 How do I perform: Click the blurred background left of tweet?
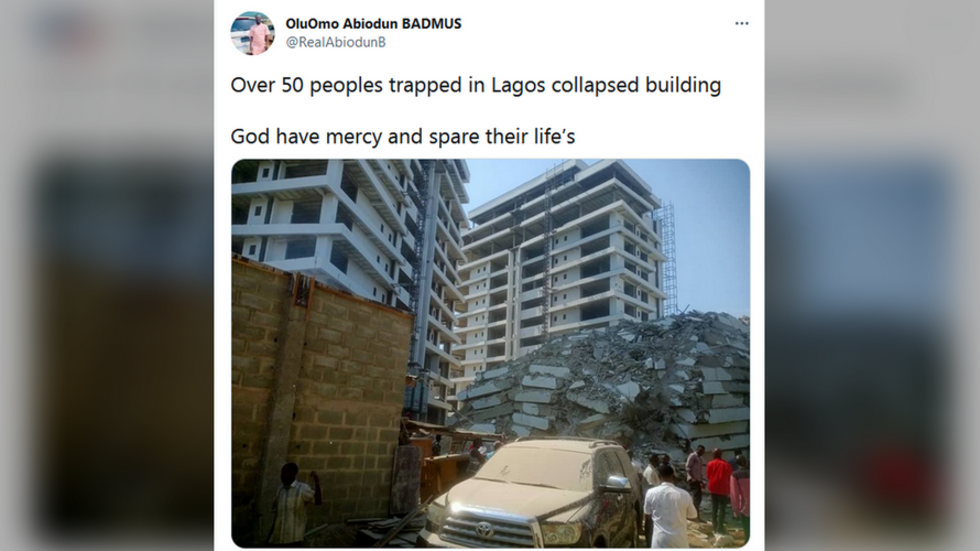pos(107,276)
